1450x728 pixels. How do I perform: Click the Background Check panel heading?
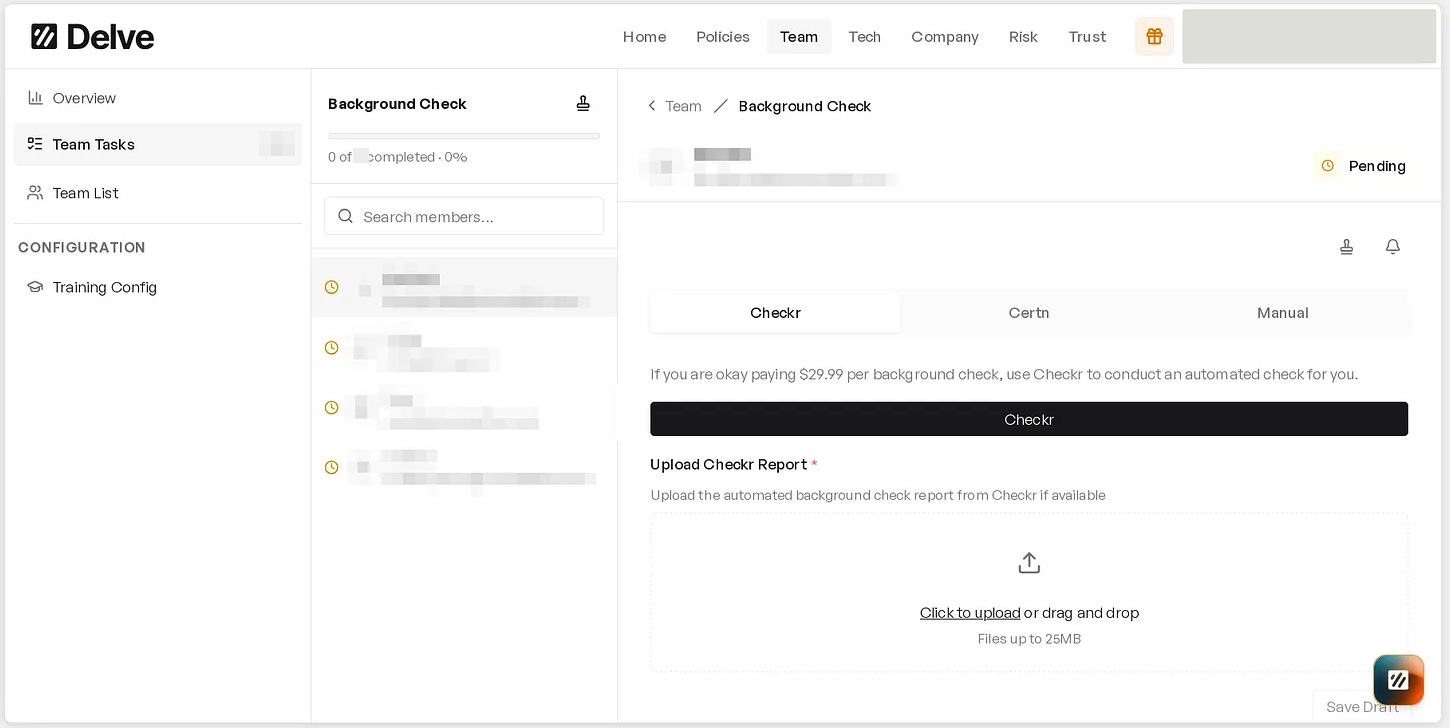pyautogui.click(x=397, y=104)
